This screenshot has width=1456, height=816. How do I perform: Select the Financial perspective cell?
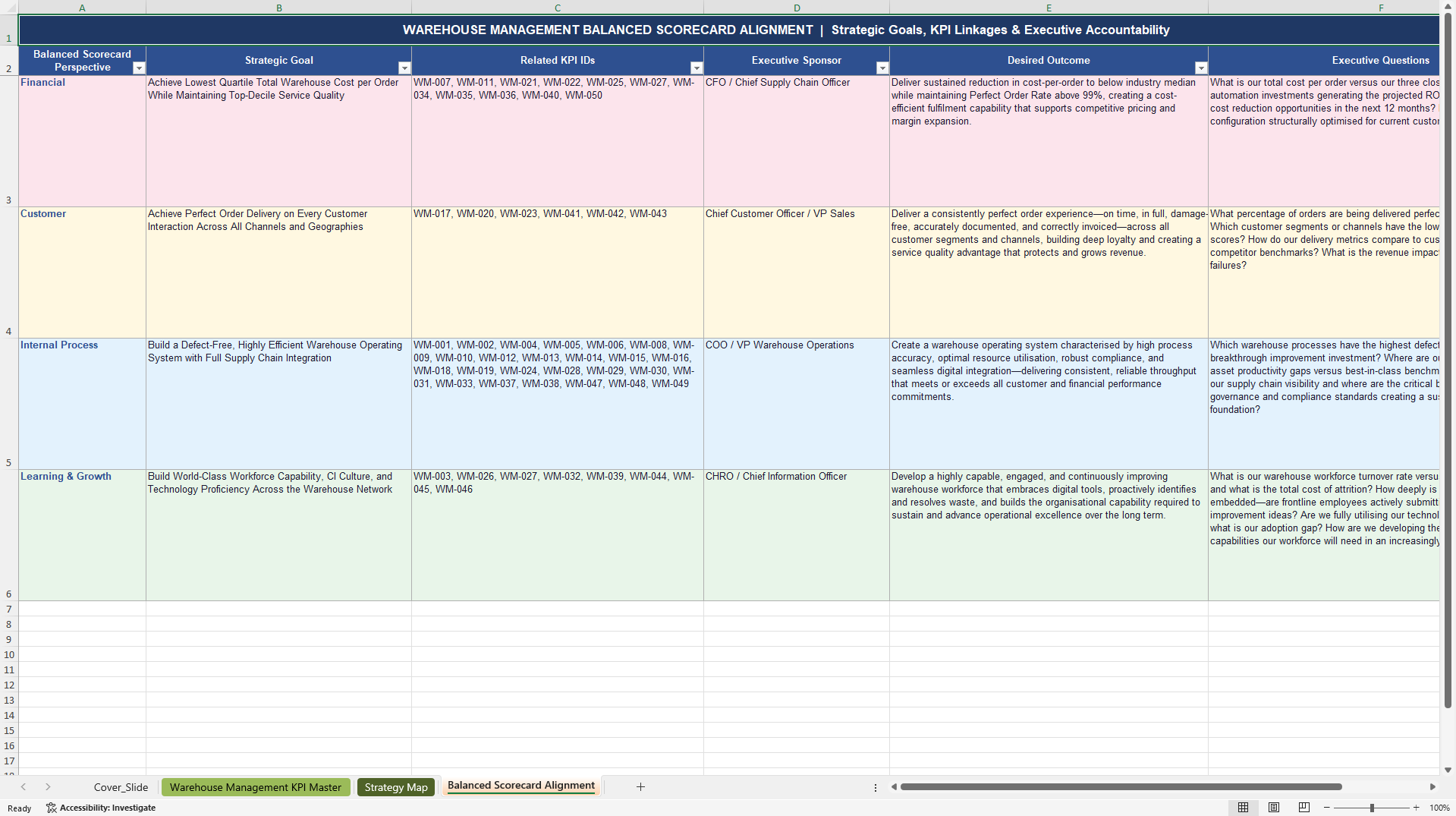pyautogui.click(x=82, y=141)
